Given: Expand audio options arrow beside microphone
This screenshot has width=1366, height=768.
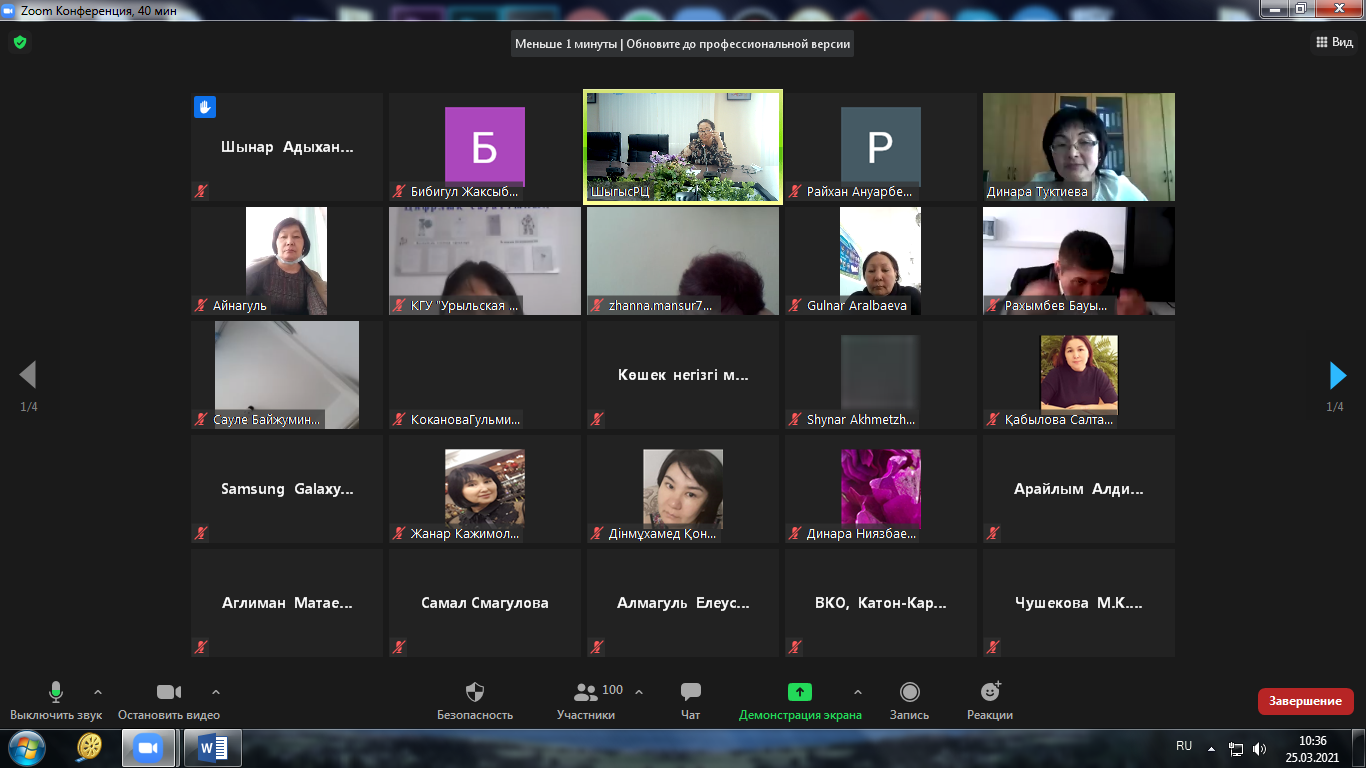Looking at the screenshot, I should click(98, 692).
